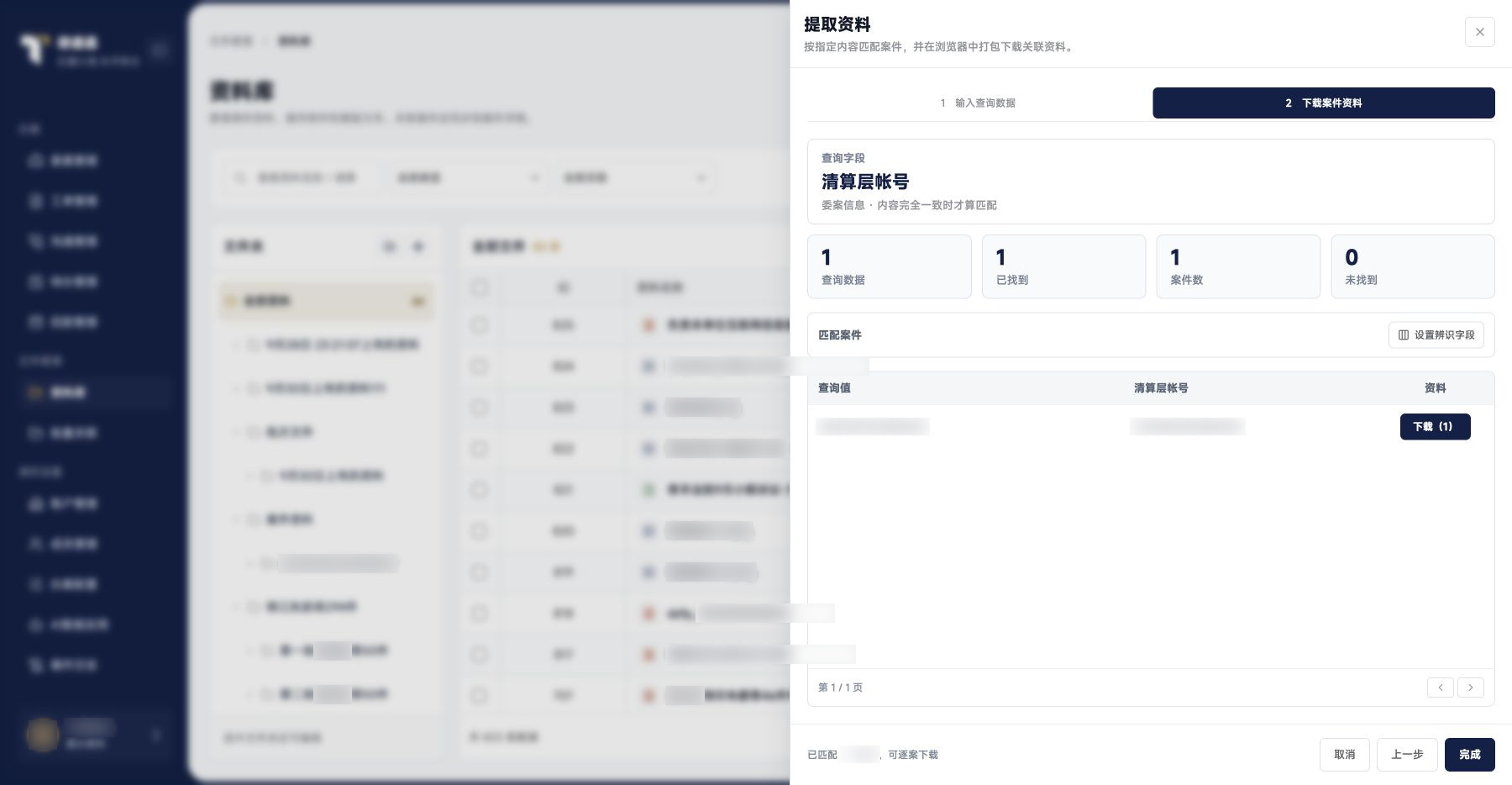The image size is (1512, 785).
Task: Click the 清算层帐号 column header
Action: (1161, 388)
